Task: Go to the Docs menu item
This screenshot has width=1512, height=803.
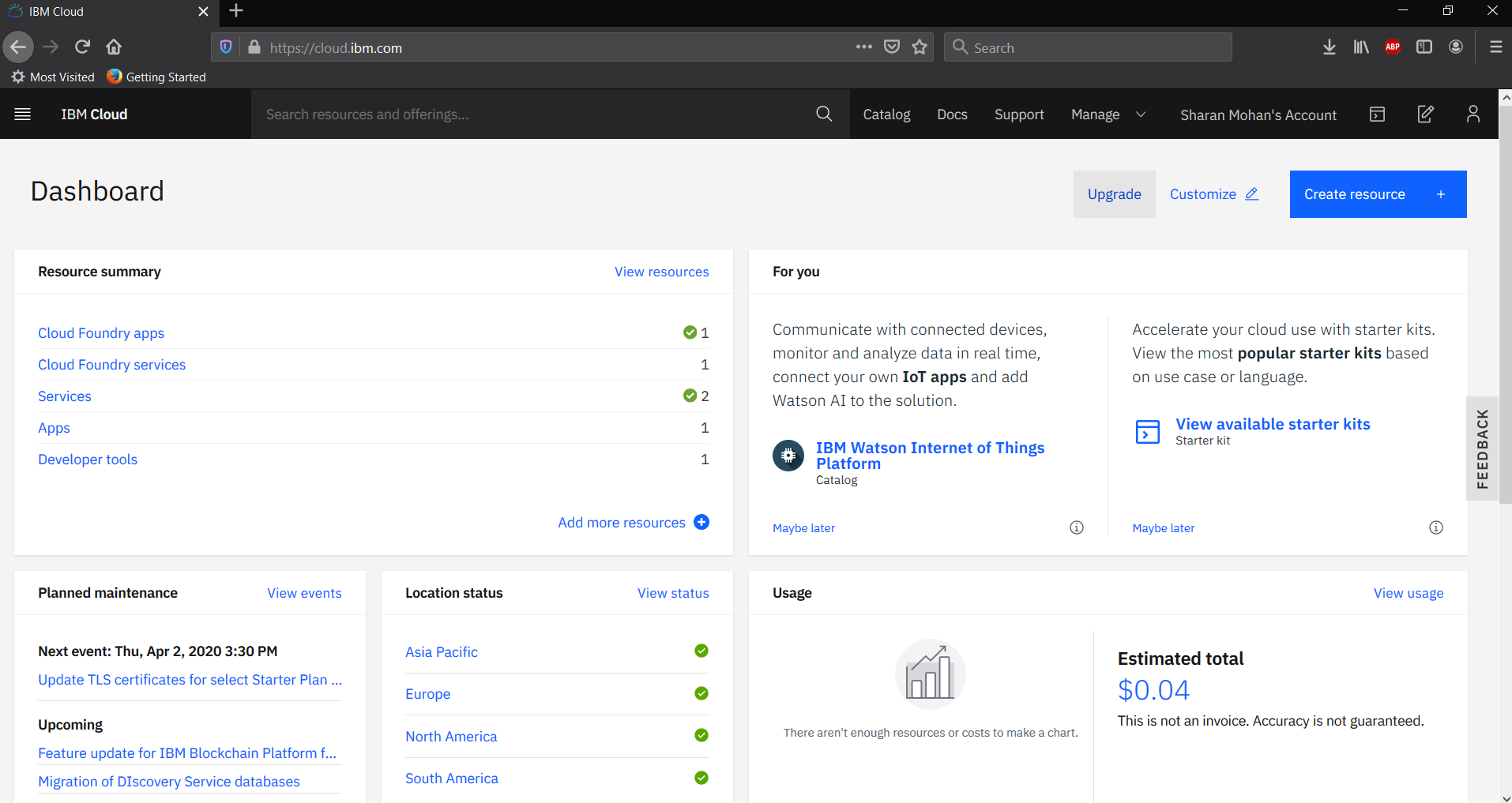Action: point(952,114)
